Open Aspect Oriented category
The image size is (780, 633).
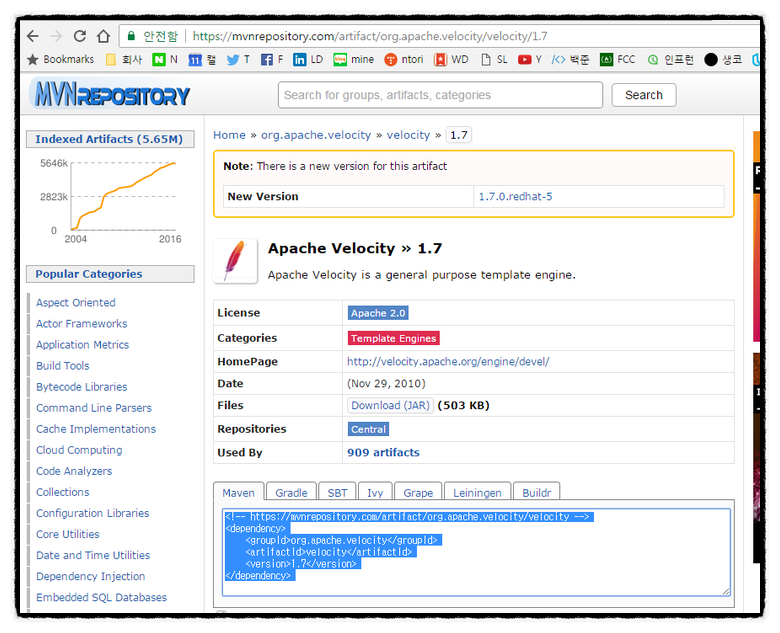(x=76, y=303)
